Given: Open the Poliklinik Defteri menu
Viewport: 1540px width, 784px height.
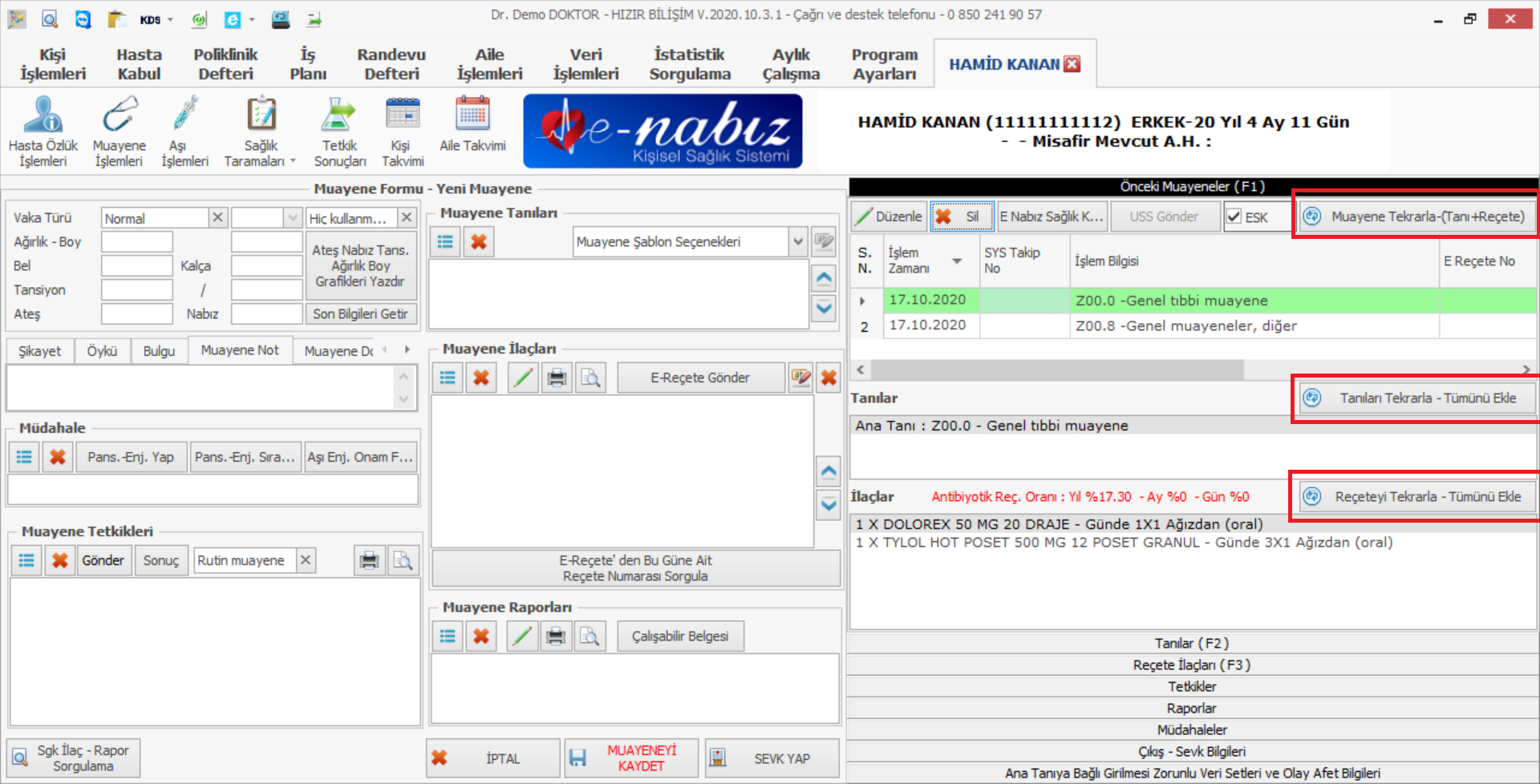Looking at the screenshot, I should 225,64.
